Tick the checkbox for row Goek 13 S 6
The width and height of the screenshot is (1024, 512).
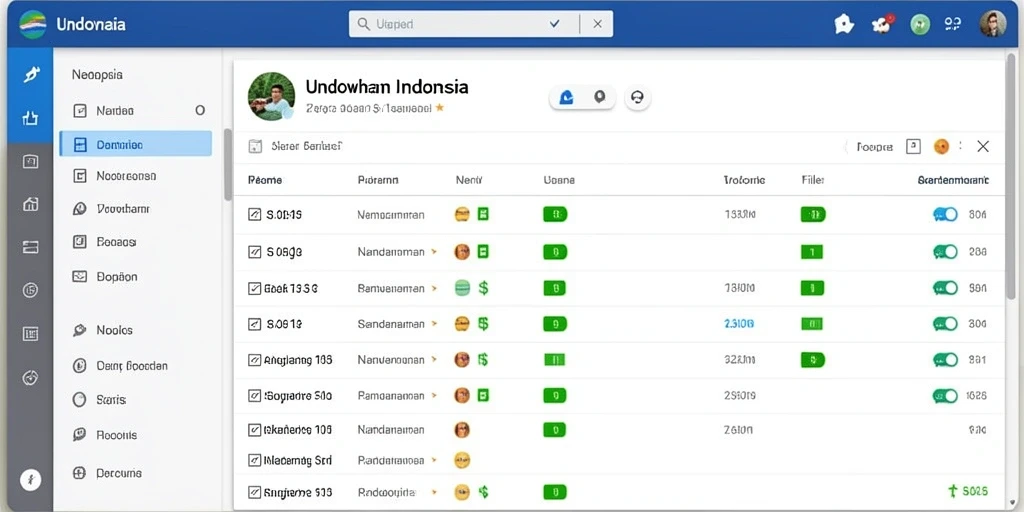(x=255, y=288)
